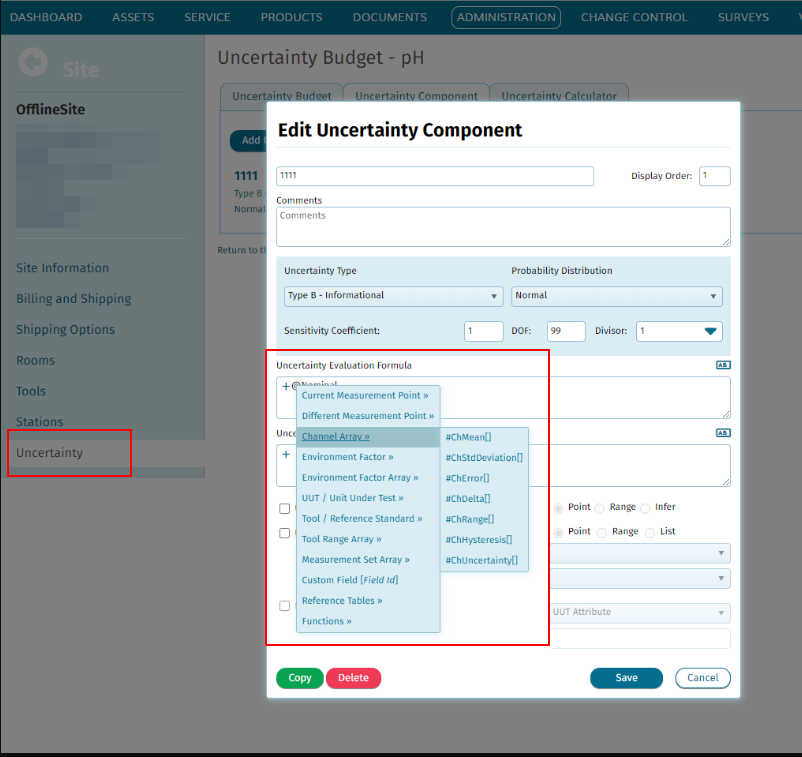Screen dimensions: 802x757
Task: Open the Change Control nav item
Action: pos(634,17)
